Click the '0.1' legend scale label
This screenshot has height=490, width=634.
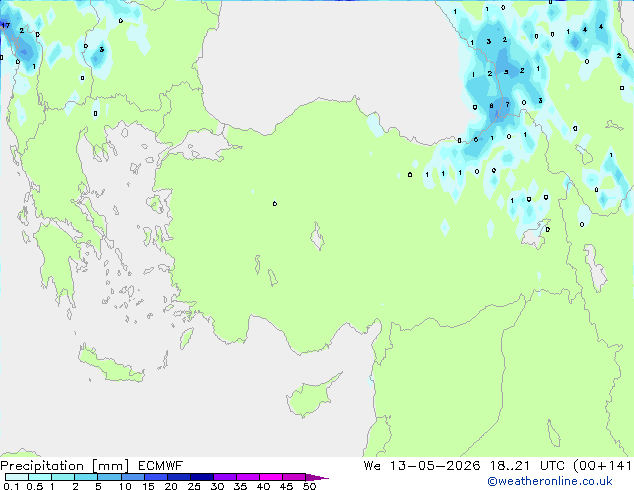(11, 486)
